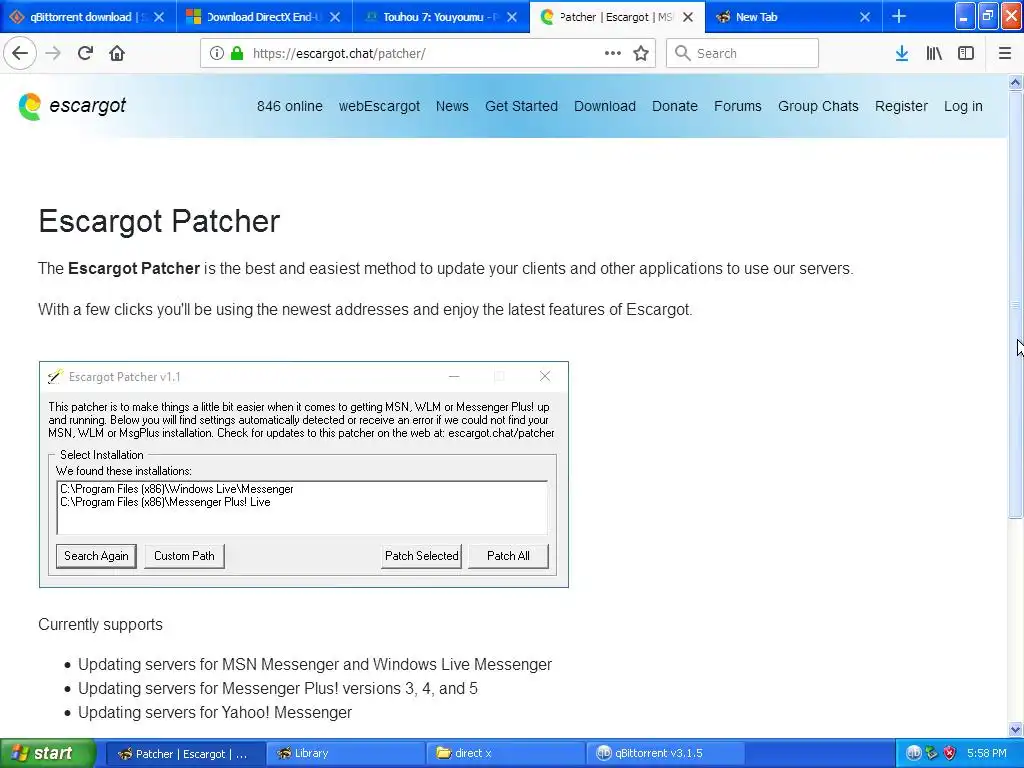The height and width of the screenshot is (768, 1024).
Task: Open the webEscargot nav link
Action: (x=379, y=106)
